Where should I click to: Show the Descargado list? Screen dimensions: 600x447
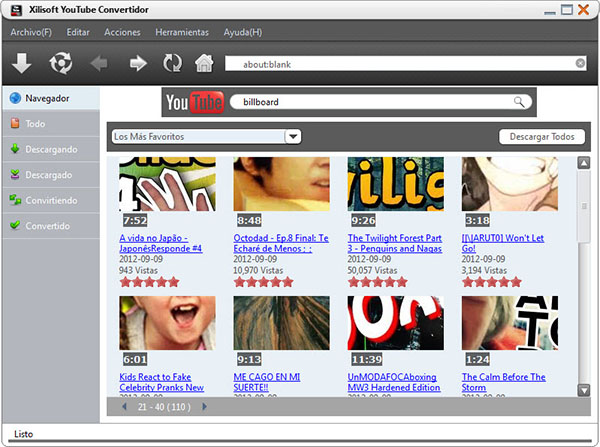click(x=51, y=175)
